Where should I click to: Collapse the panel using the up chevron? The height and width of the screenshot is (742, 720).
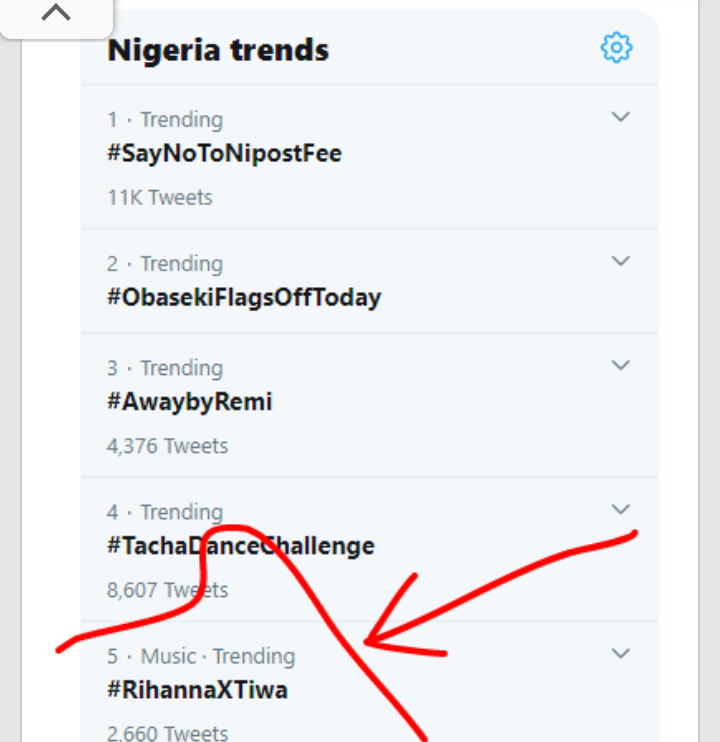coord(56,13)
